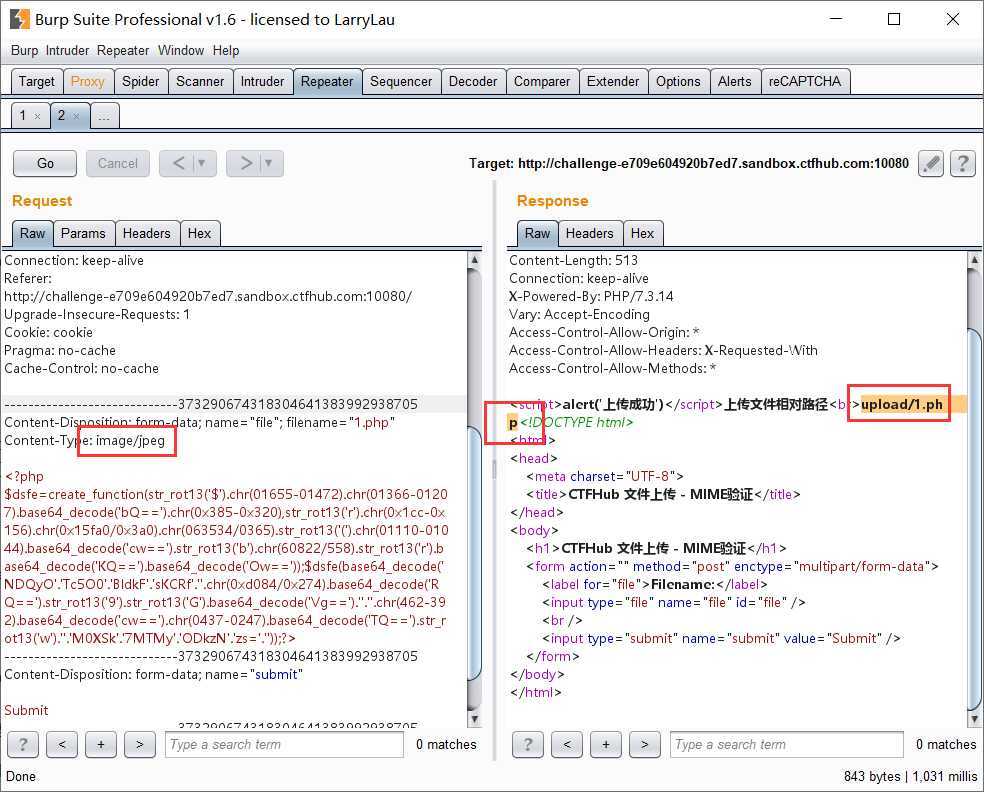This screenshot has height=792, width=984.
Task: Select Repeater sub-tab 1
Action: pos(23,115)
